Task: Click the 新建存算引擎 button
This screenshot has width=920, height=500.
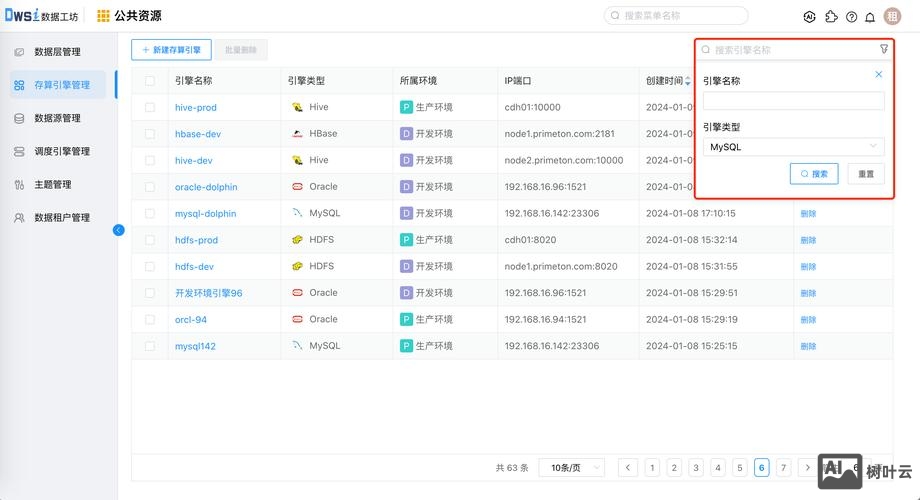Action: (171, 49)
